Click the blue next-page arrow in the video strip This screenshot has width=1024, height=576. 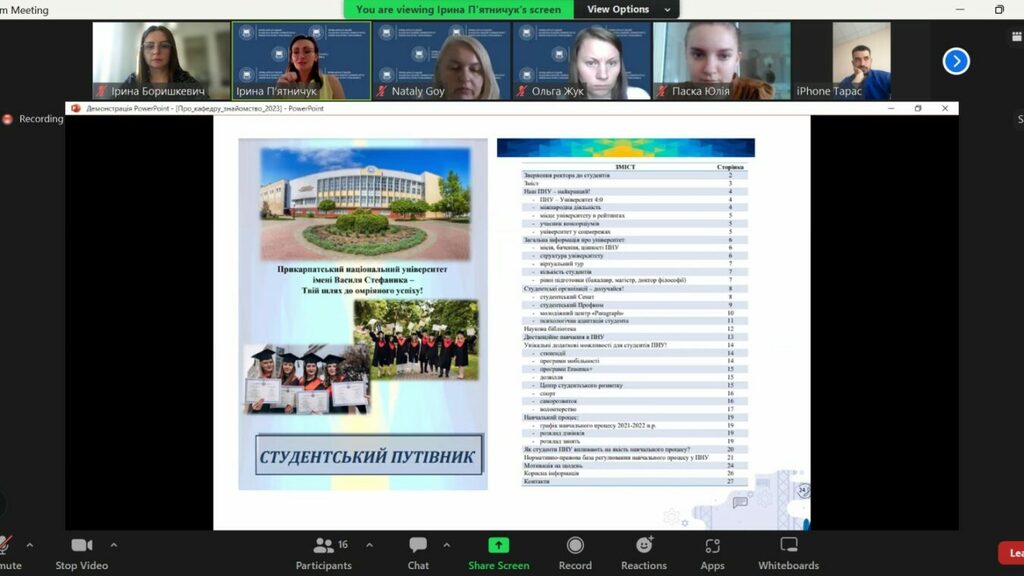[x=956, y=61]
